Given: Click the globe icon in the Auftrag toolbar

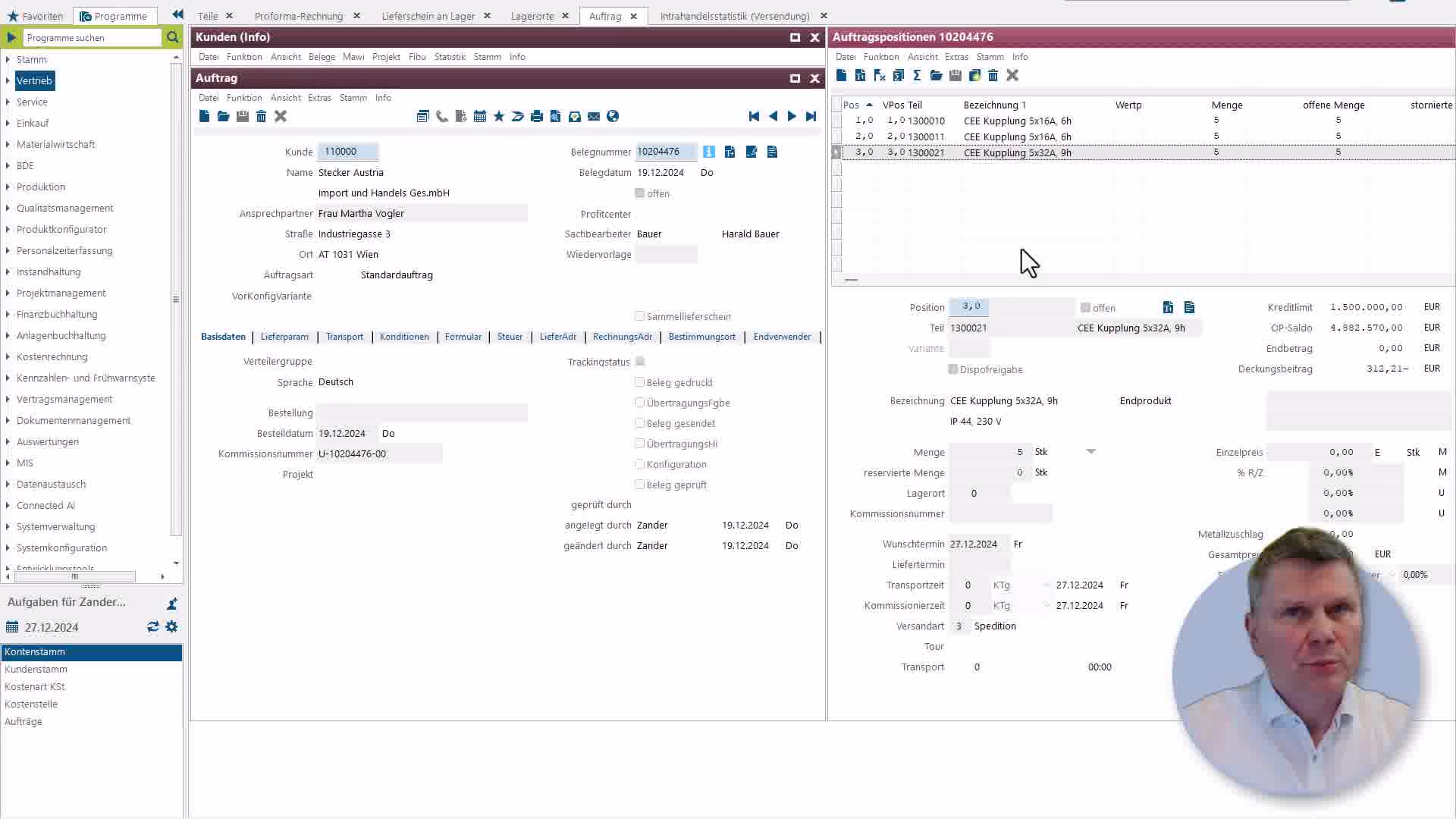Looking at the screenshot, I should pyautogui.click(x=613, y=116).
